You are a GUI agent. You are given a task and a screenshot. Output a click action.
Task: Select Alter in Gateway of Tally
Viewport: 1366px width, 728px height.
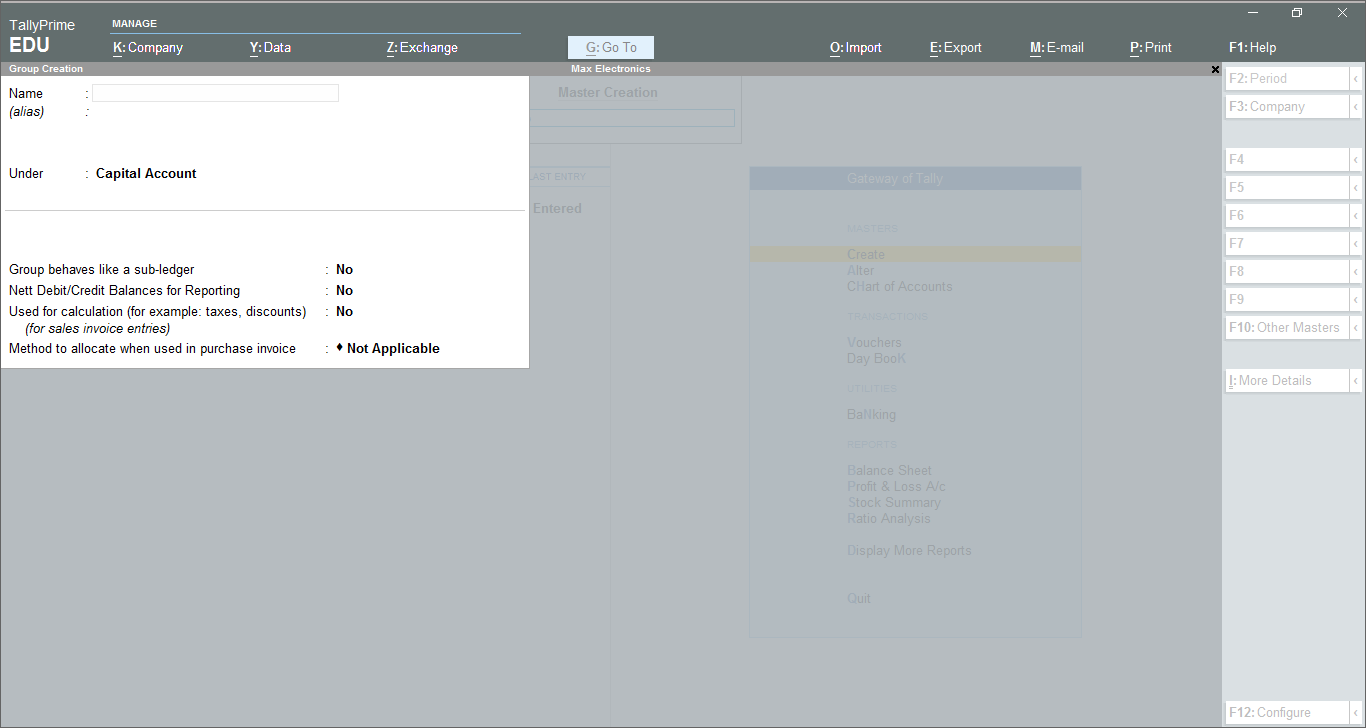point(861,270)
